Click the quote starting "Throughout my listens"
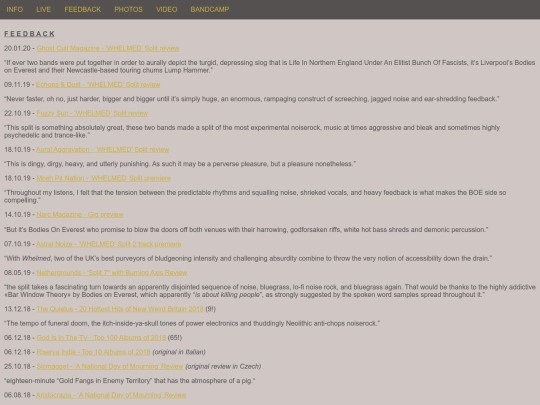Screen dimensions: 540x405 click(255, 196)
